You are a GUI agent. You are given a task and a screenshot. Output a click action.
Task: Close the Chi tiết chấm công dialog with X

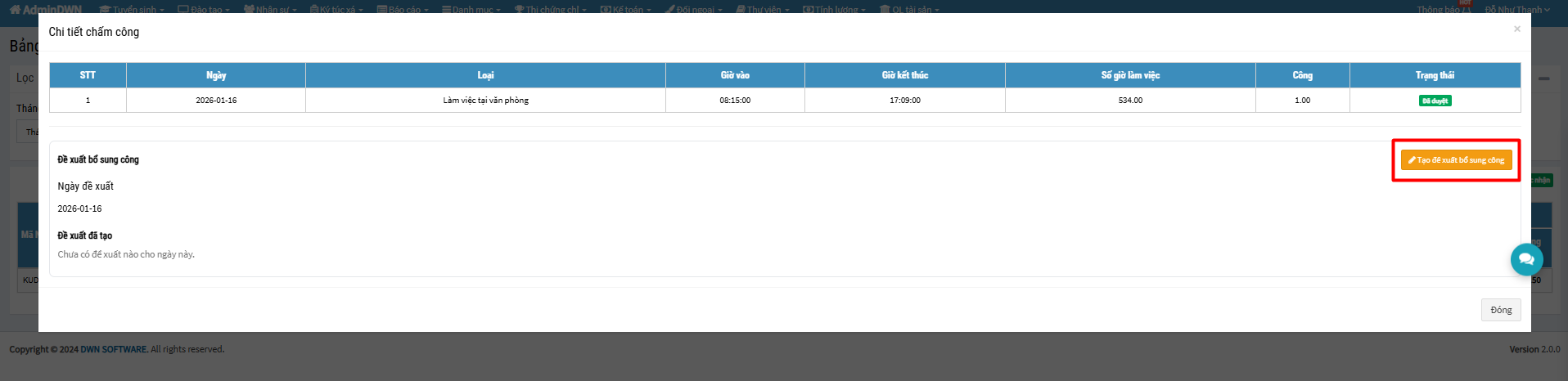pyautogui.click(x=1516, y=29)
